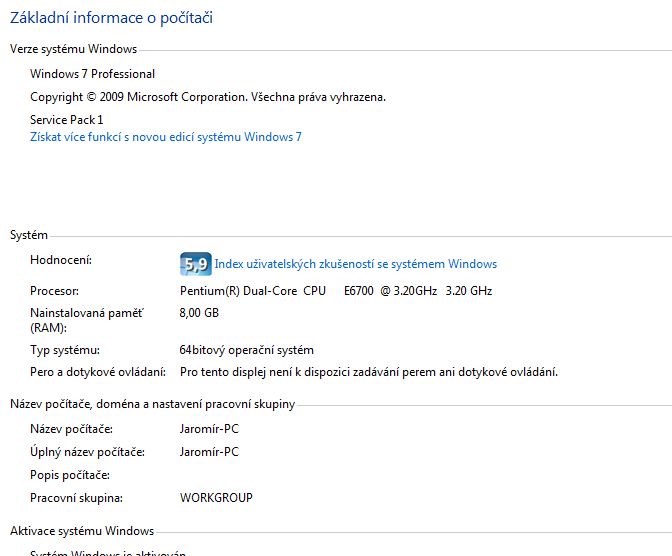Open Získat více funkcí s novou edicí link
This screenshot has height=556, width=672.
166,137
